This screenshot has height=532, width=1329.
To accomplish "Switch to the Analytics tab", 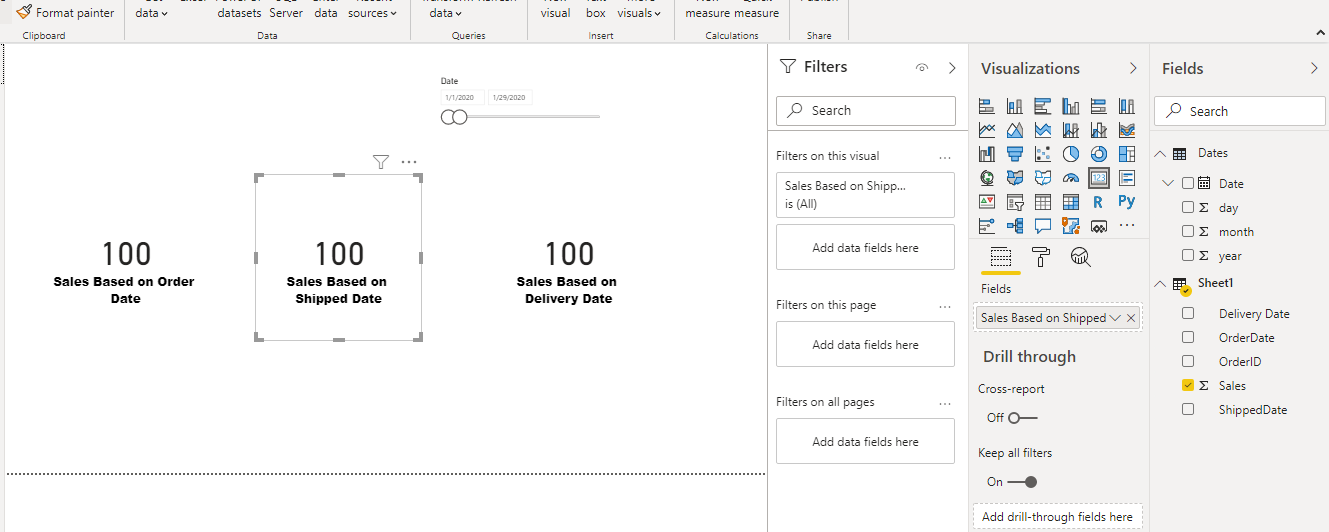I will 1080,258.
